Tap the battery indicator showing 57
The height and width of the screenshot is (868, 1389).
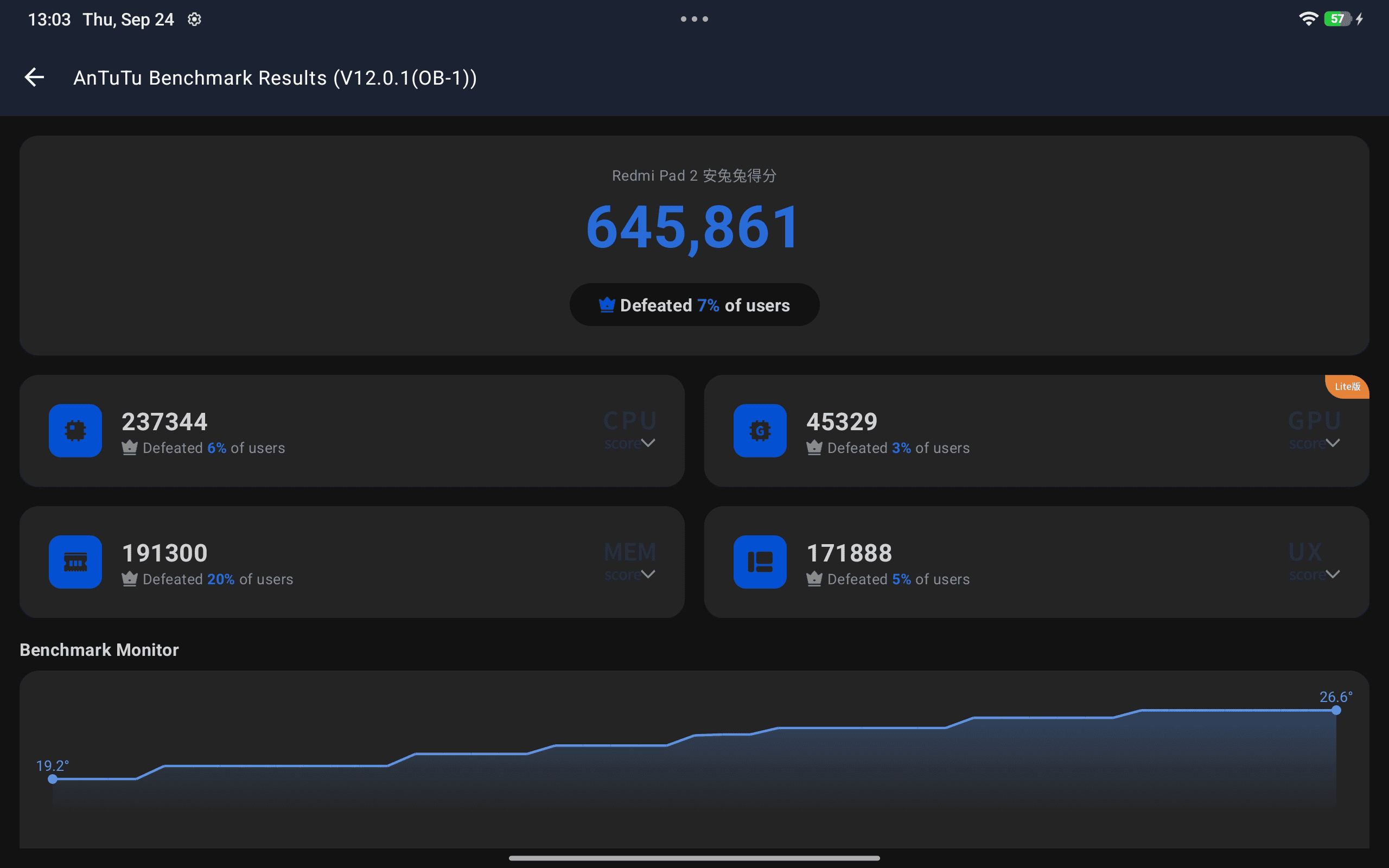click(1337, 19)
